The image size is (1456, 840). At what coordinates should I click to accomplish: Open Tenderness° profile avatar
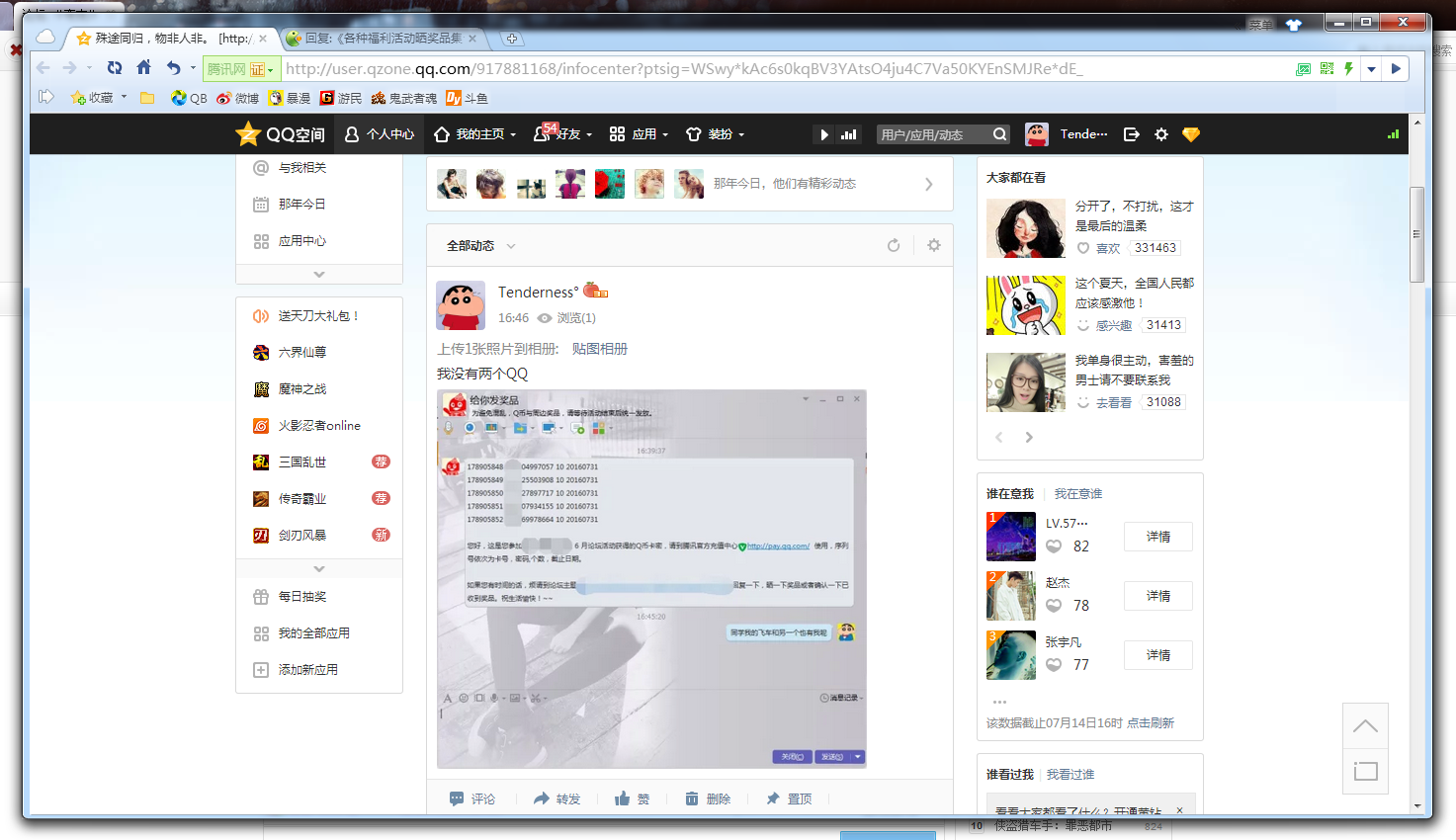point(461,305)
